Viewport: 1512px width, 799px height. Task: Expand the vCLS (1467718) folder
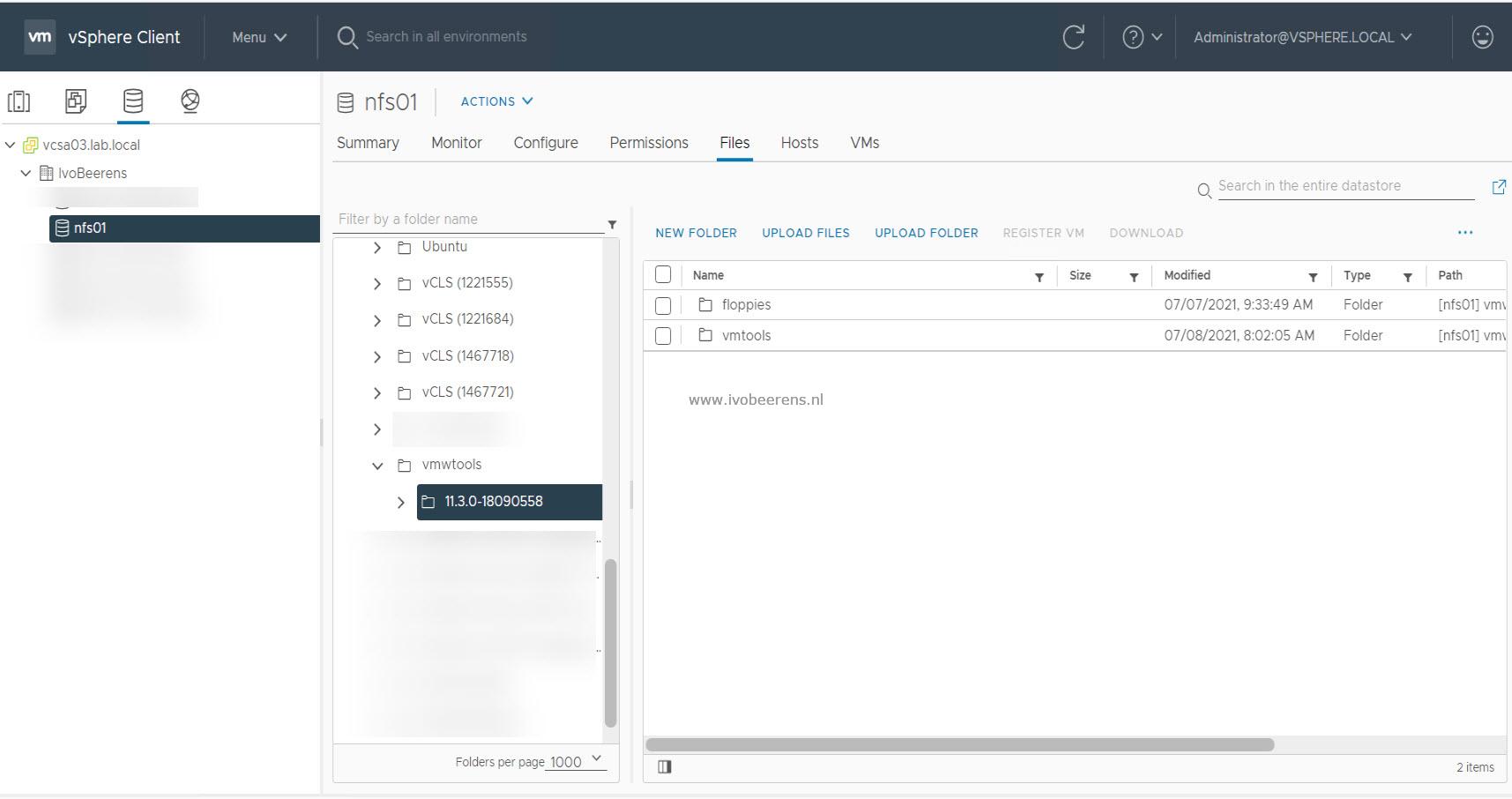click(x=377, y=357)
